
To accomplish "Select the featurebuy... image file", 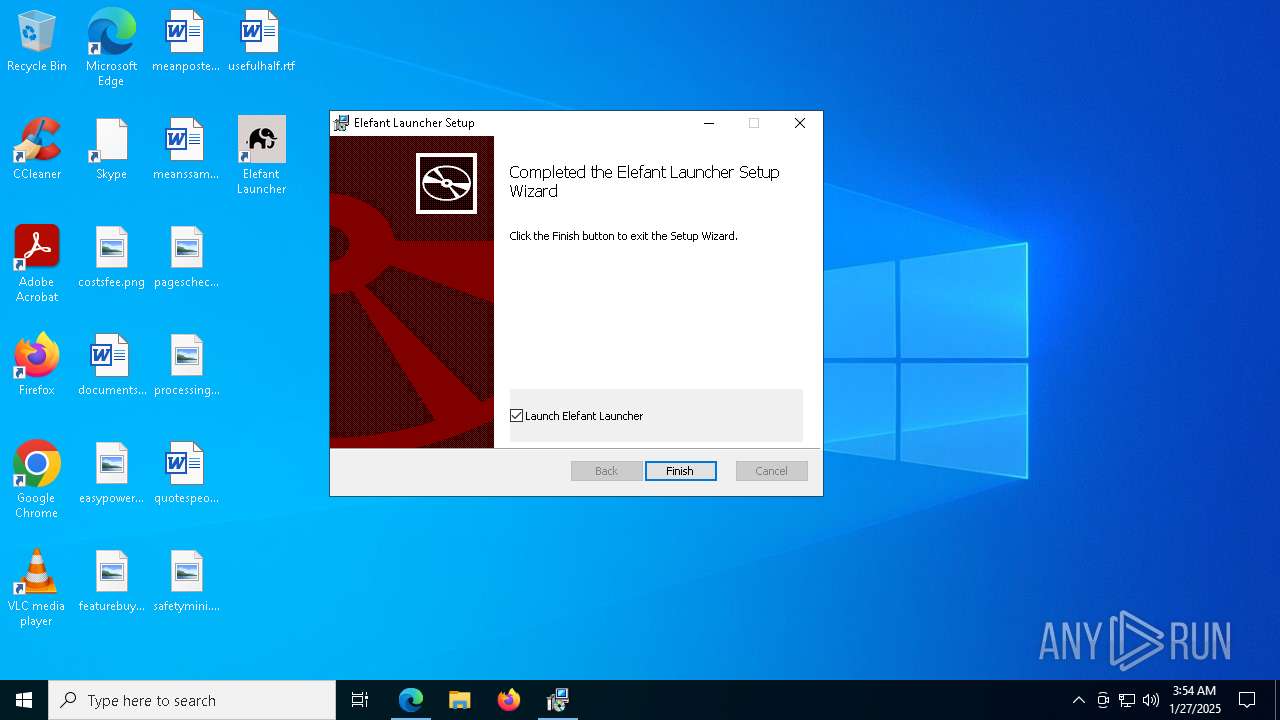I will [x=111, y=581].
